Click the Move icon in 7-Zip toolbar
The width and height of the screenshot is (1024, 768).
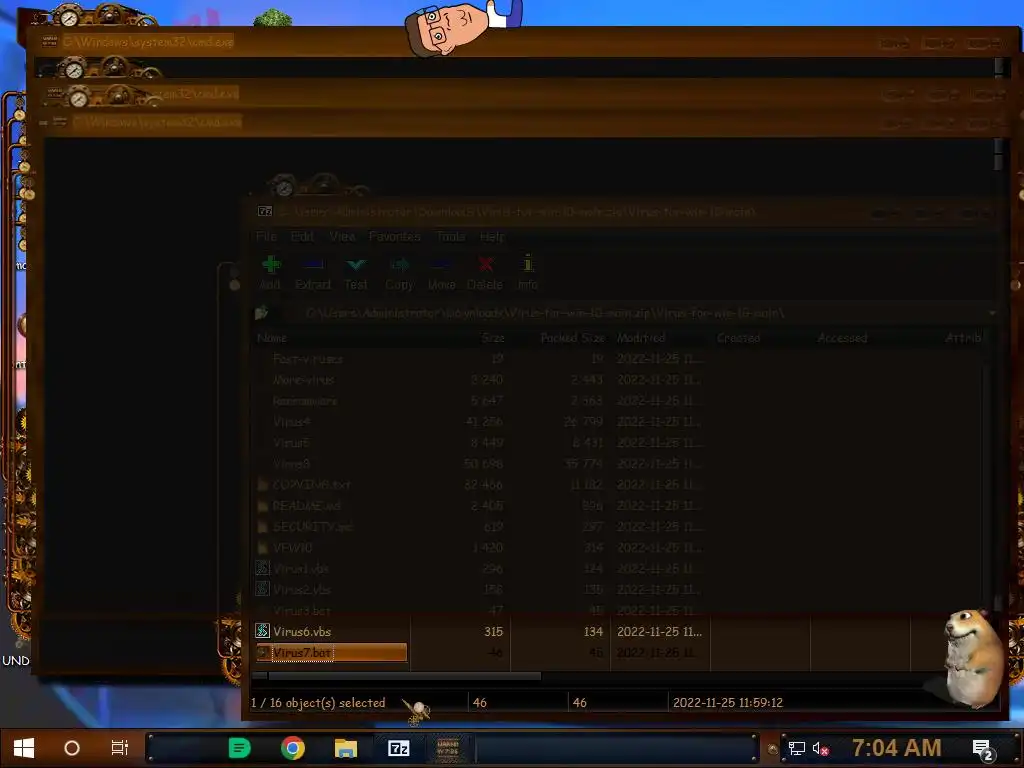click(x=441, y=265)
